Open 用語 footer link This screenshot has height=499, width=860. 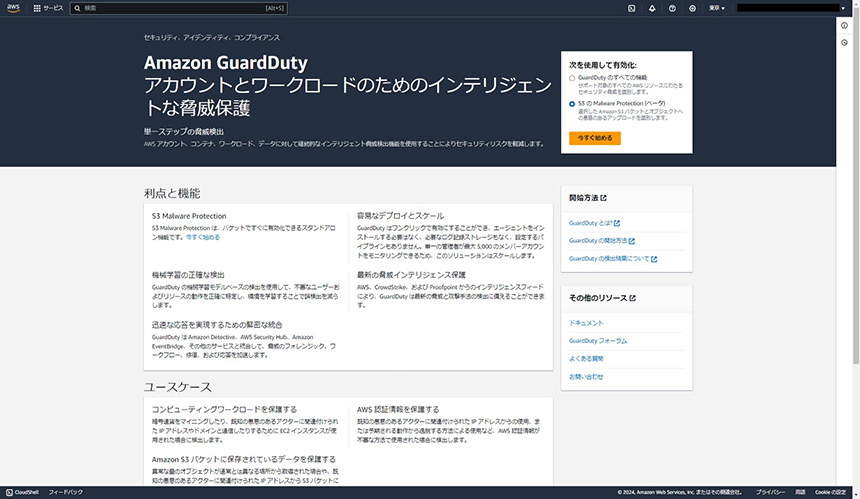pyautogui.click(x=800, y=492)
